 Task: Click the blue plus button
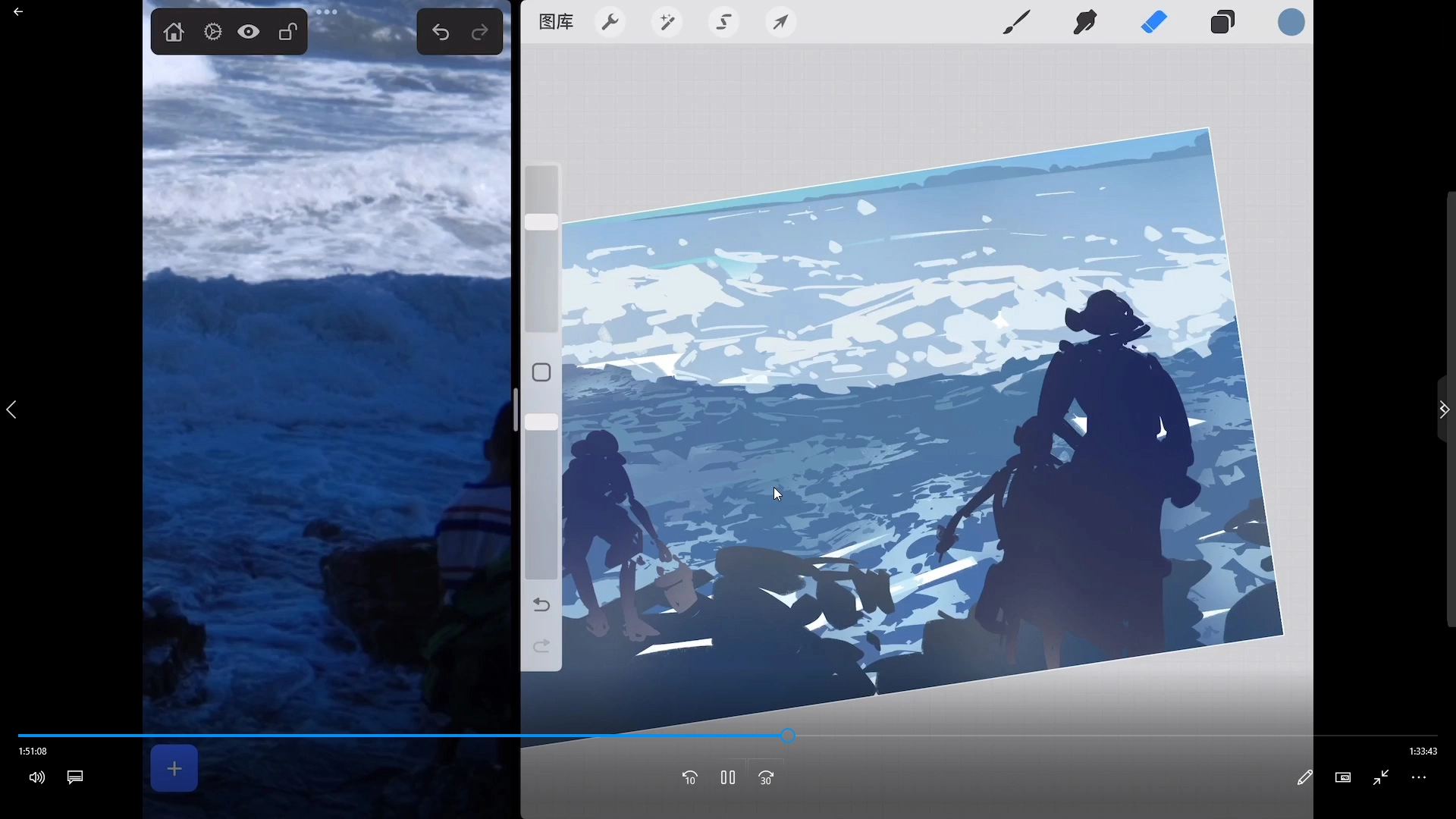pos(174,769)
